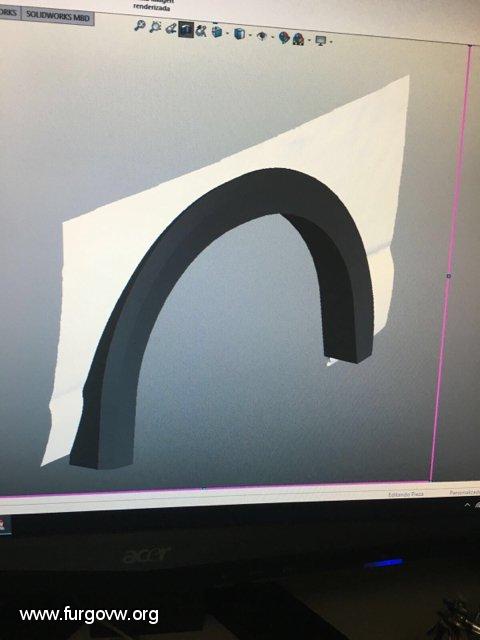
Task: Show hidden system tray icons chevron
Action: pos(467,505)
